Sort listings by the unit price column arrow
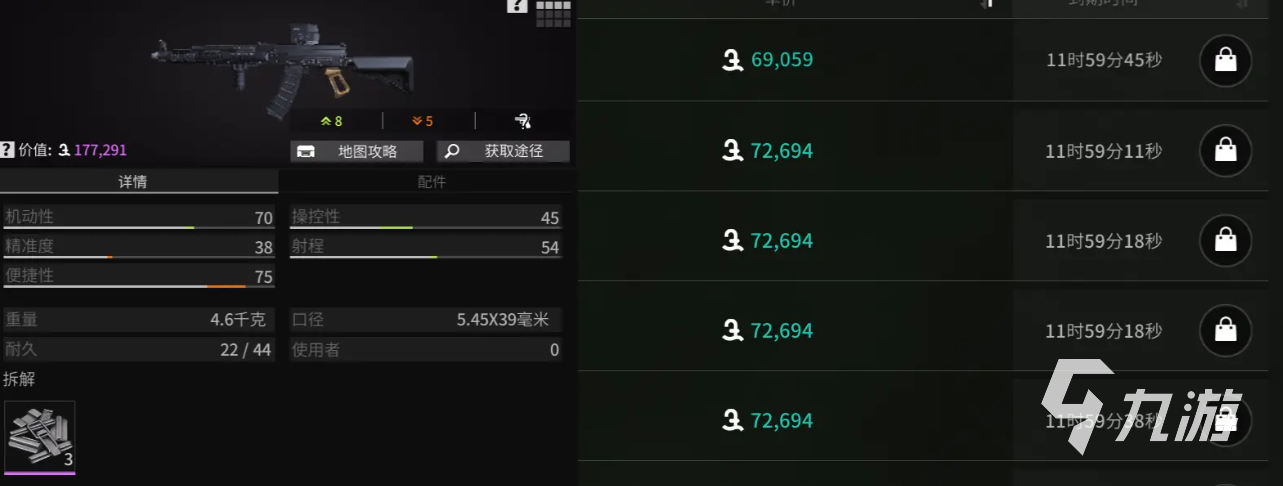The width and height of the screenshot is (1283, 486). [x=988, y=4]
